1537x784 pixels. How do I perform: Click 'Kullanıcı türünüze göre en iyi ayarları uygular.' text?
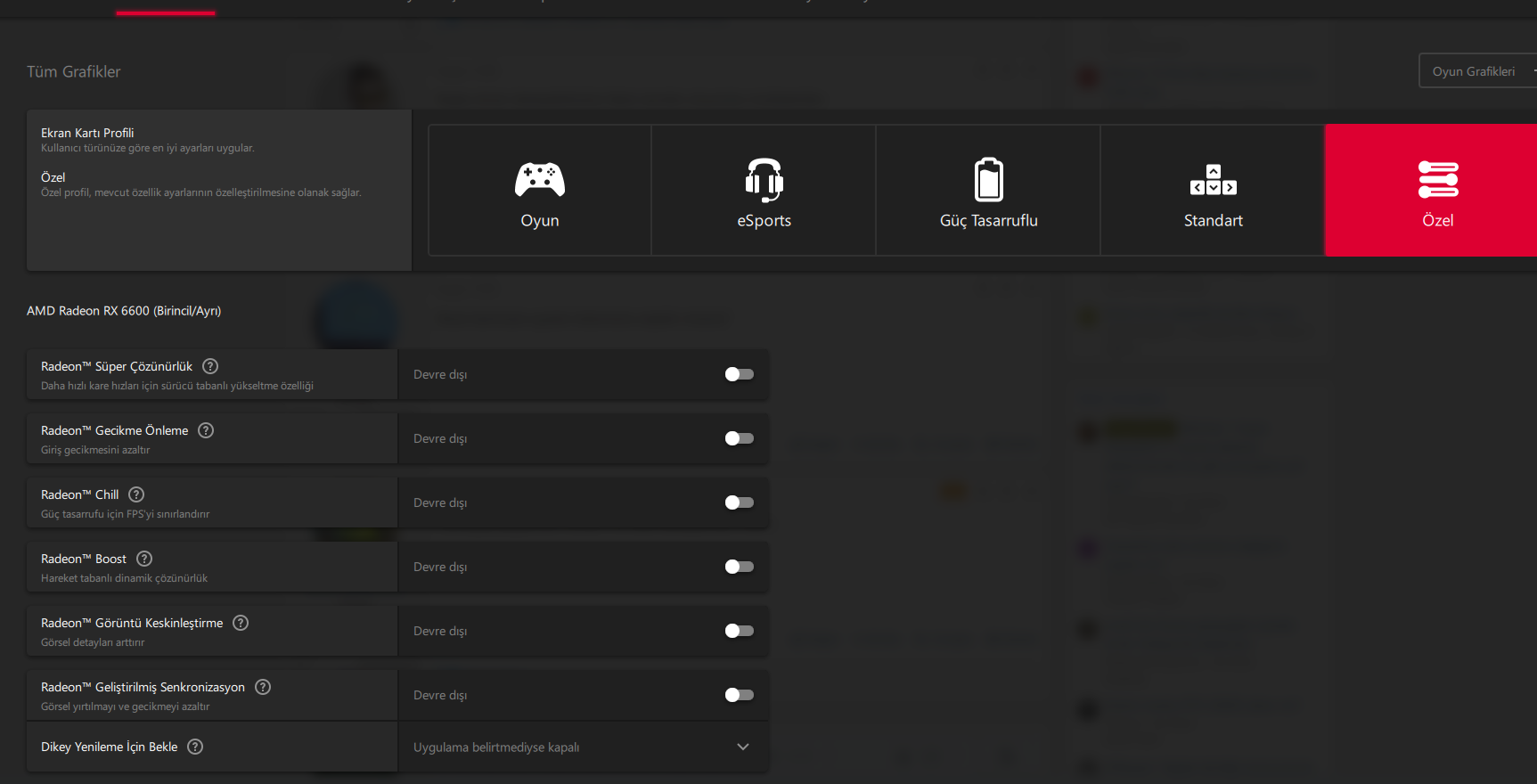pos(148,148)
